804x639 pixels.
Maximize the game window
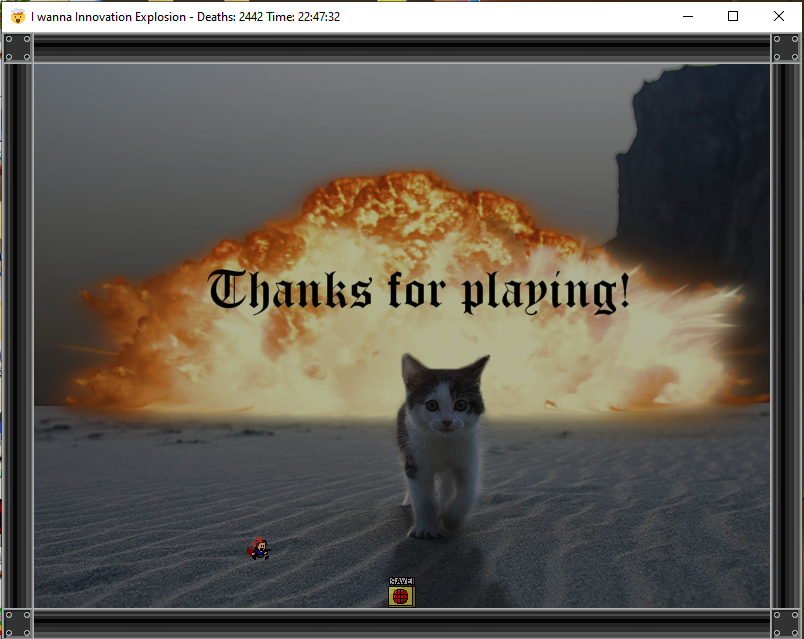tap(733, 16)
